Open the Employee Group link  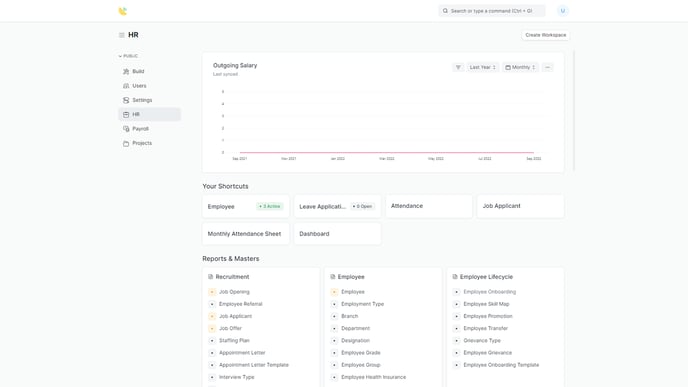click(x=361, y=365)
